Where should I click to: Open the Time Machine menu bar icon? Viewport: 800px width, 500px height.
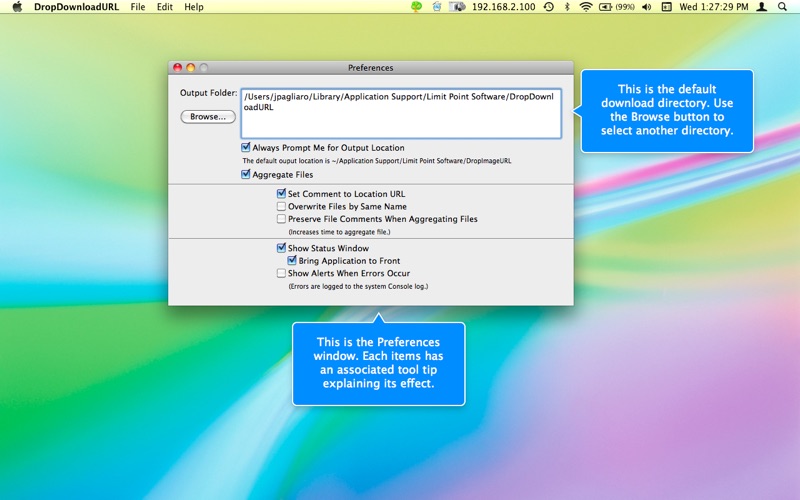[549, 7]
